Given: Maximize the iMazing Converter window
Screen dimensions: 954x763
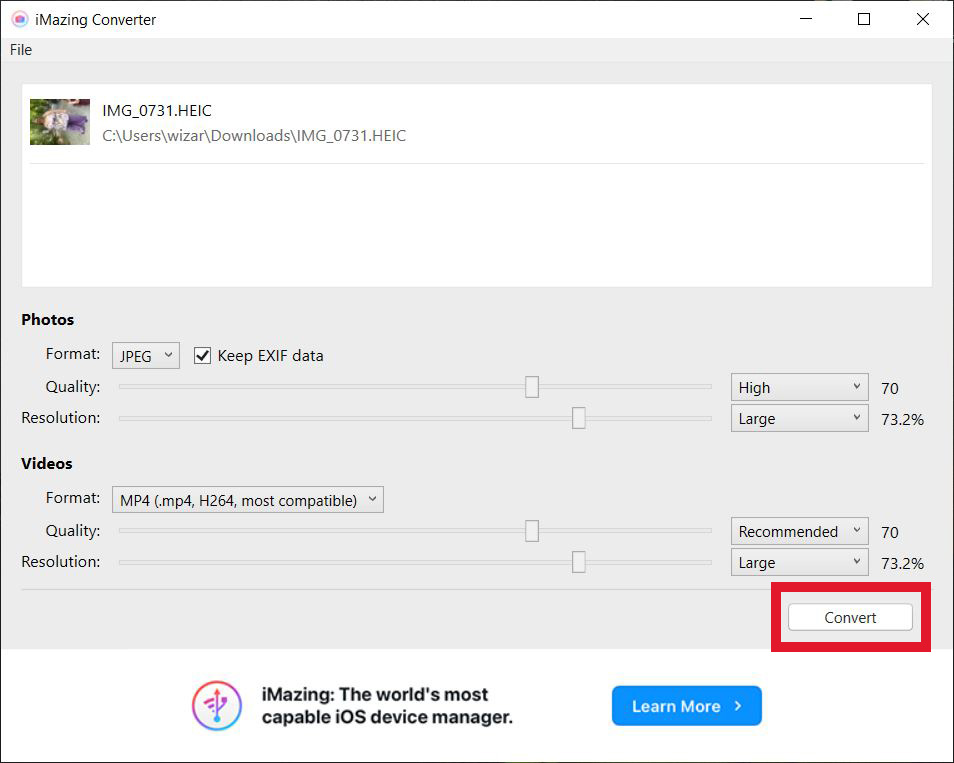Looking at the screenshot, I should [x=864, y=19].
